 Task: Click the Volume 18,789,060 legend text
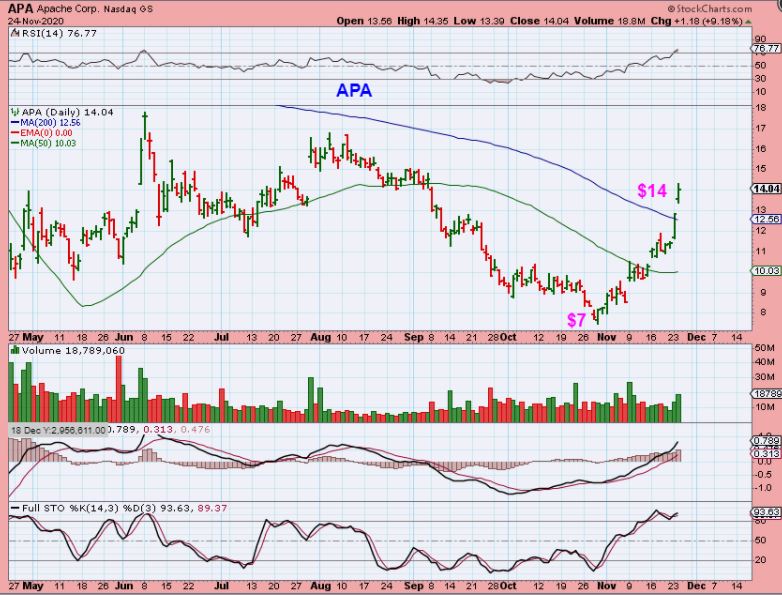pos(73,350)
